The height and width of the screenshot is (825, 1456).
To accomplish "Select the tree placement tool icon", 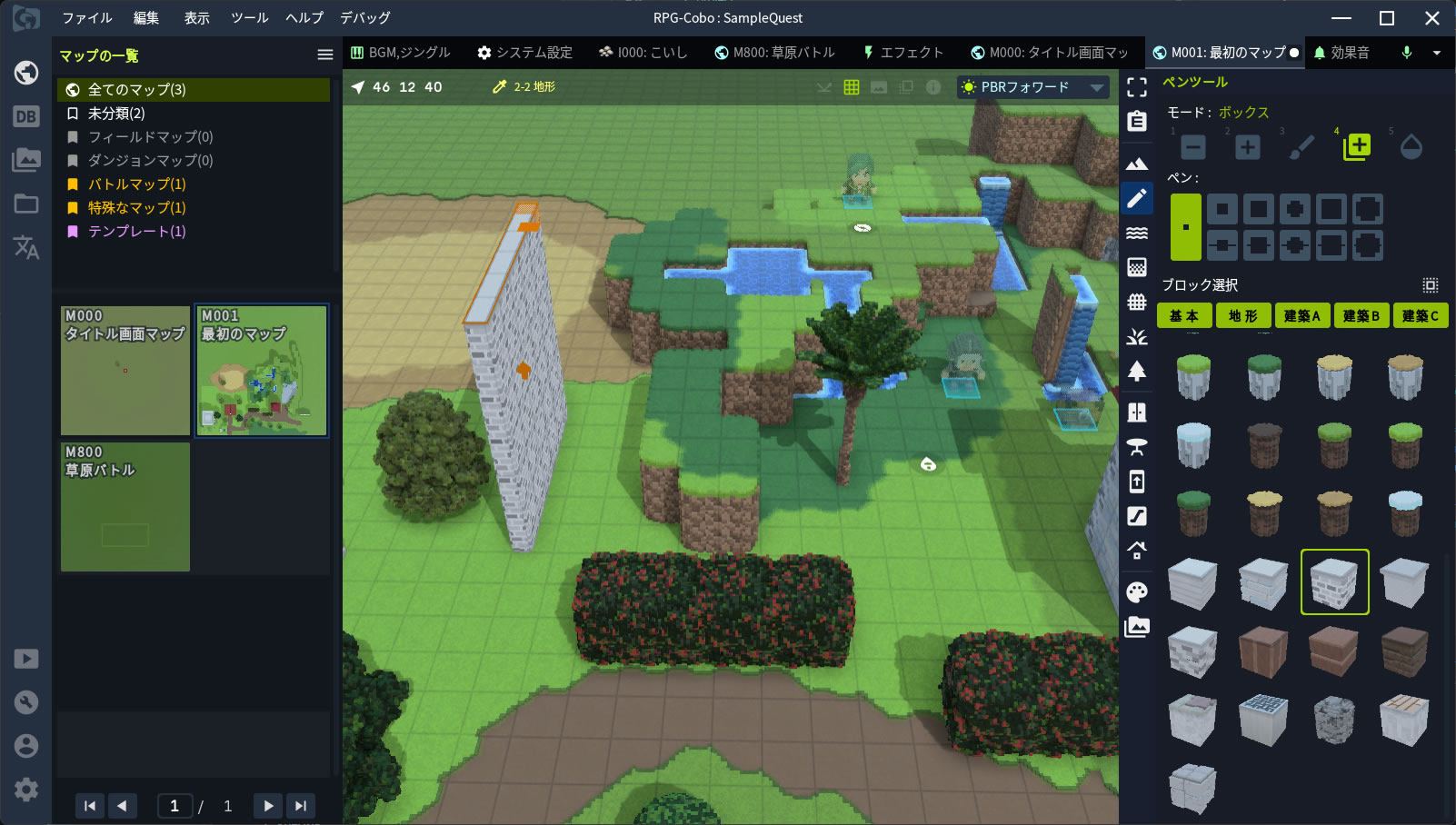I will (1137, 371).
